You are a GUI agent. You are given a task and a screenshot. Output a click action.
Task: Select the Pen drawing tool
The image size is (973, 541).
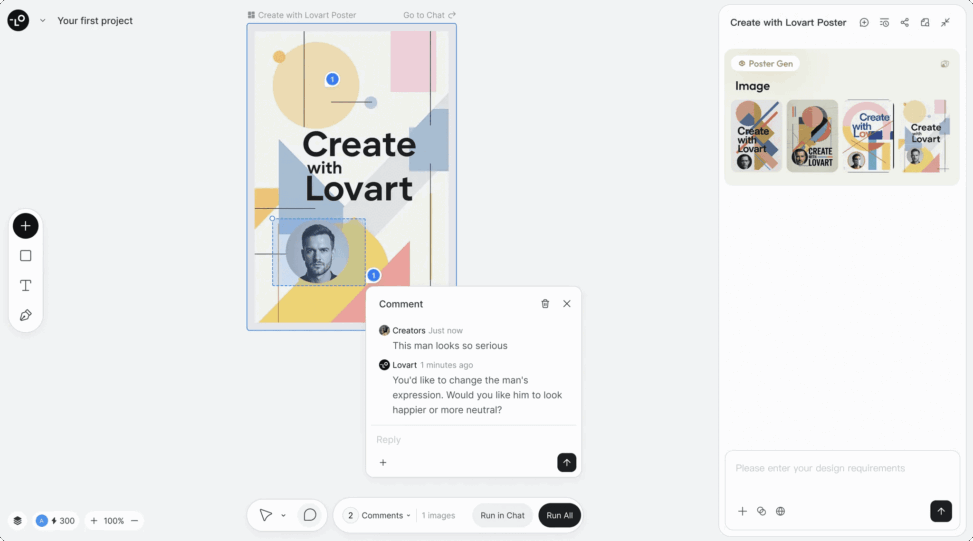coord(25,315)
